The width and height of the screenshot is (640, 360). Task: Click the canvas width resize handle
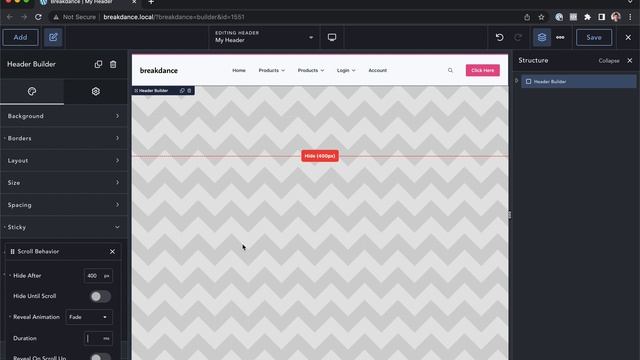coord(509,215)
